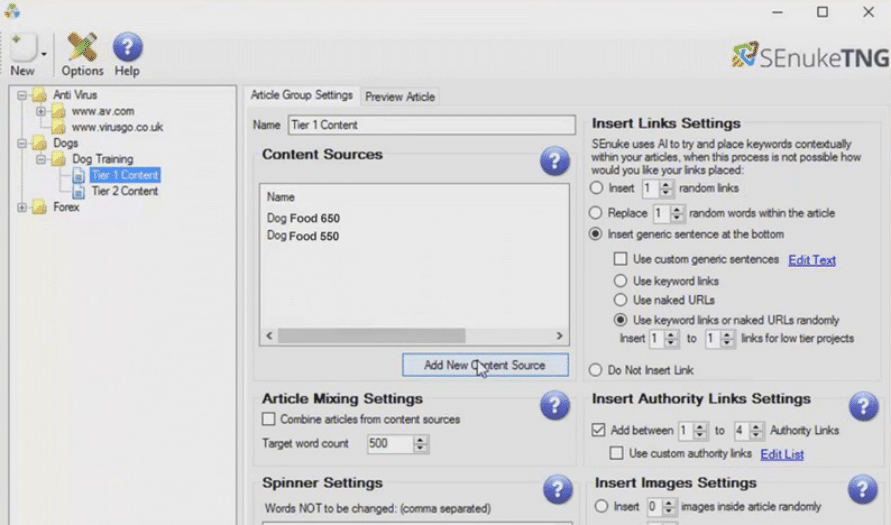Adjust the Insert random links count spinner
The image size is (891, 525).
click(666, 188)
